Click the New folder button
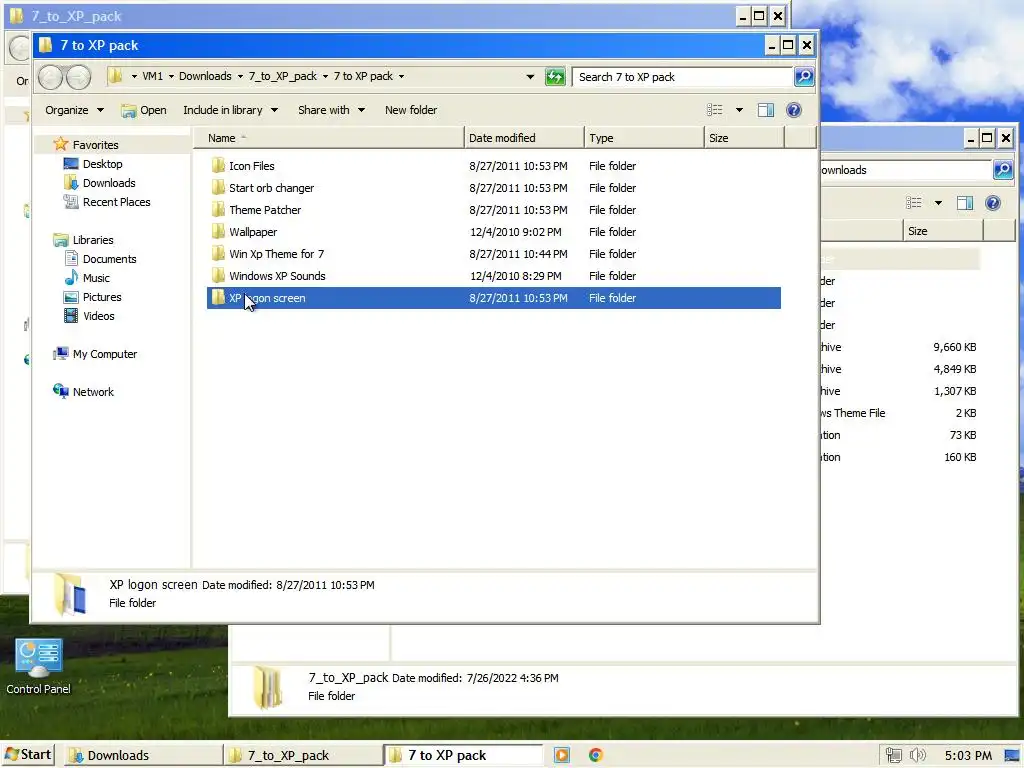 411,110
